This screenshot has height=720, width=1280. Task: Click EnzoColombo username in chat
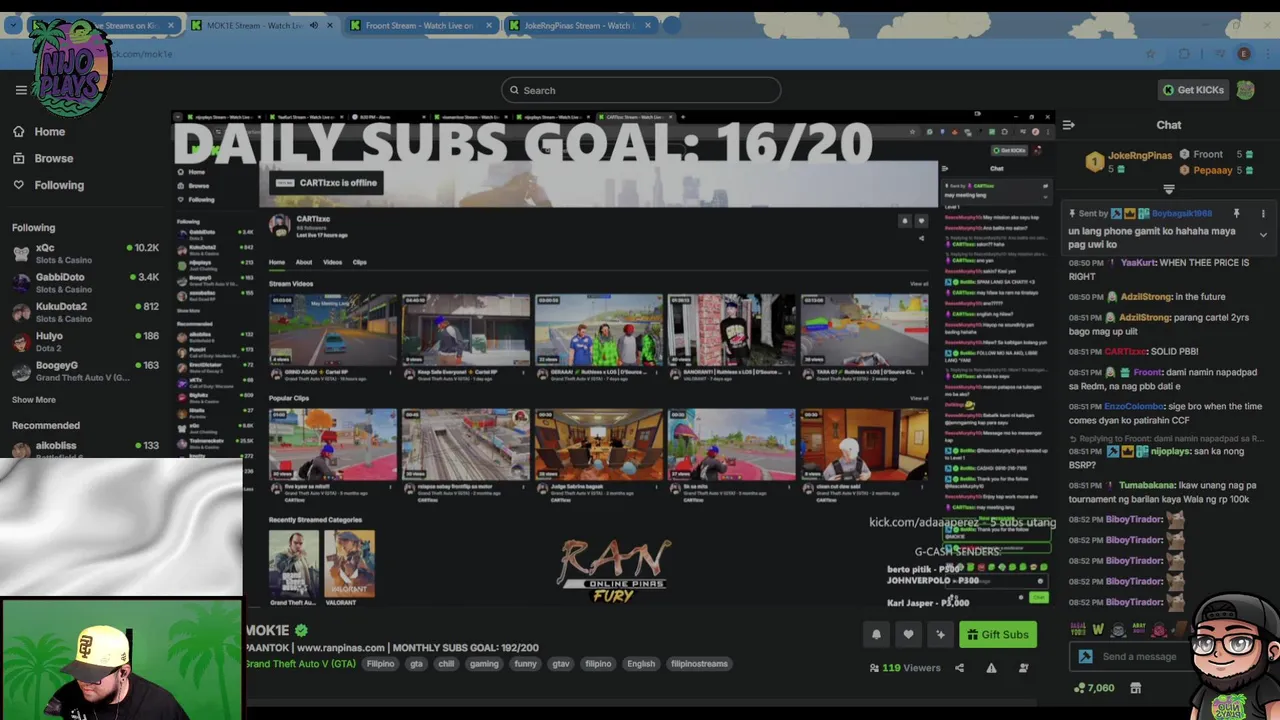(1133, 407)
